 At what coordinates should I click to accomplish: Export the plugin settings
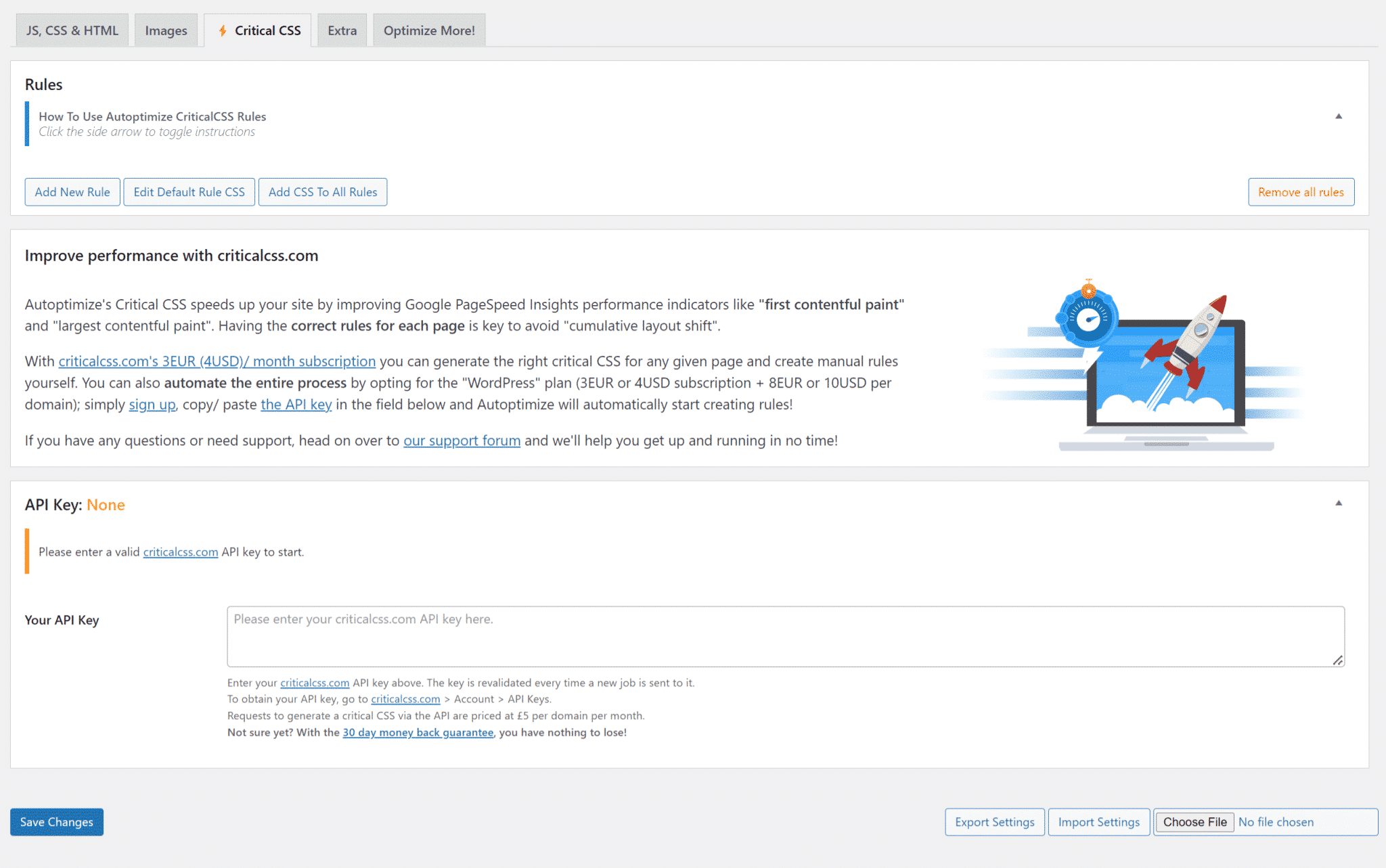[994, 821]
